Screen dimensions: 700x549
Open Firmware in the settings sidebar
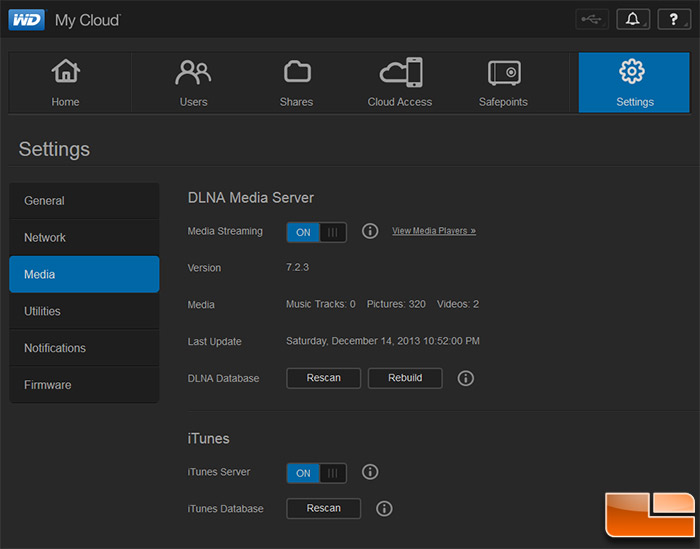[84, 385]
